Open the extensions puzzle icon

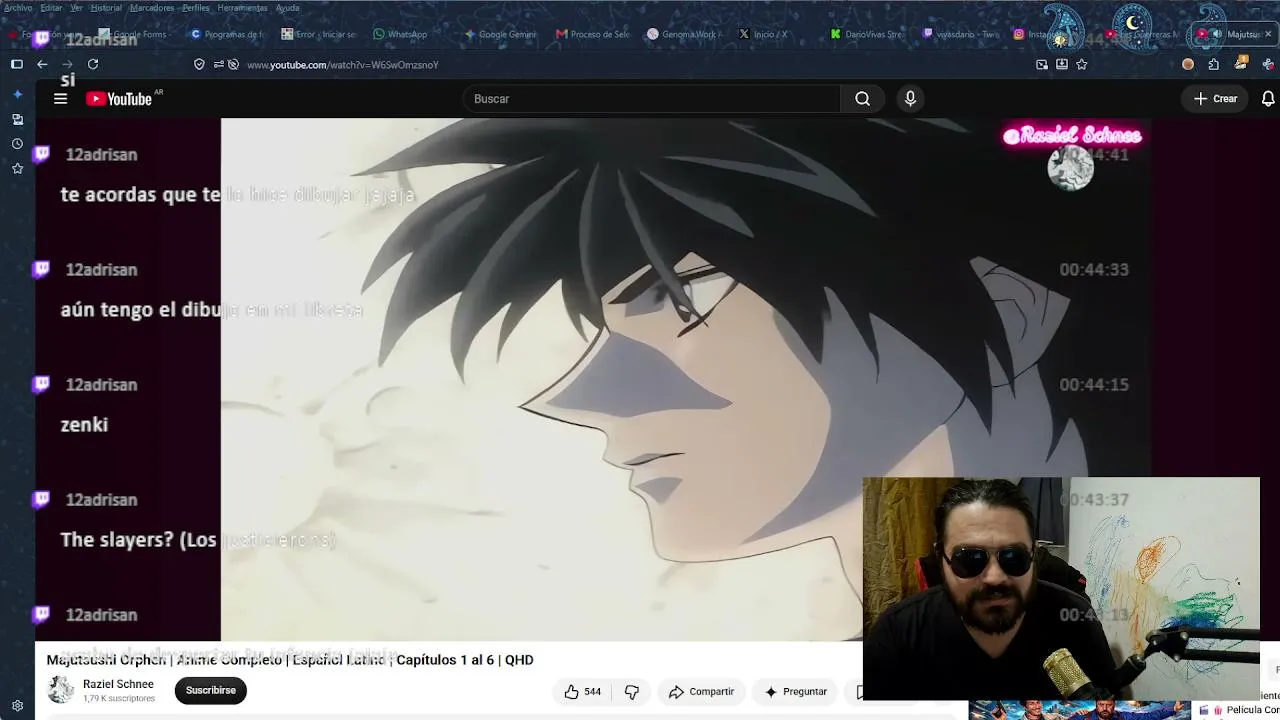tap(1213, 64)
